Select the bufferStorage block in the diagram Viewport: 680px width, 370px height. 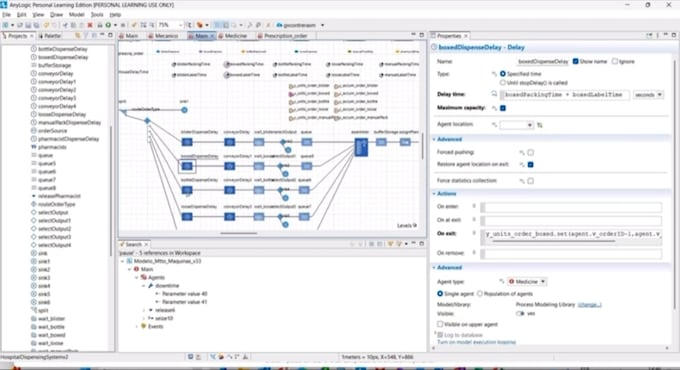381,142
